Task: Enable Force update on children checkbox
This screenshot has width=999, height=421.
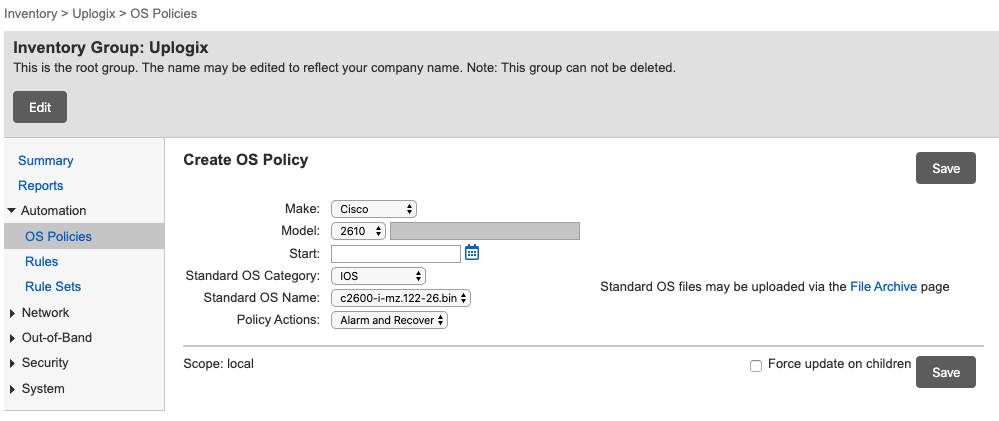Action: point(756,366)
